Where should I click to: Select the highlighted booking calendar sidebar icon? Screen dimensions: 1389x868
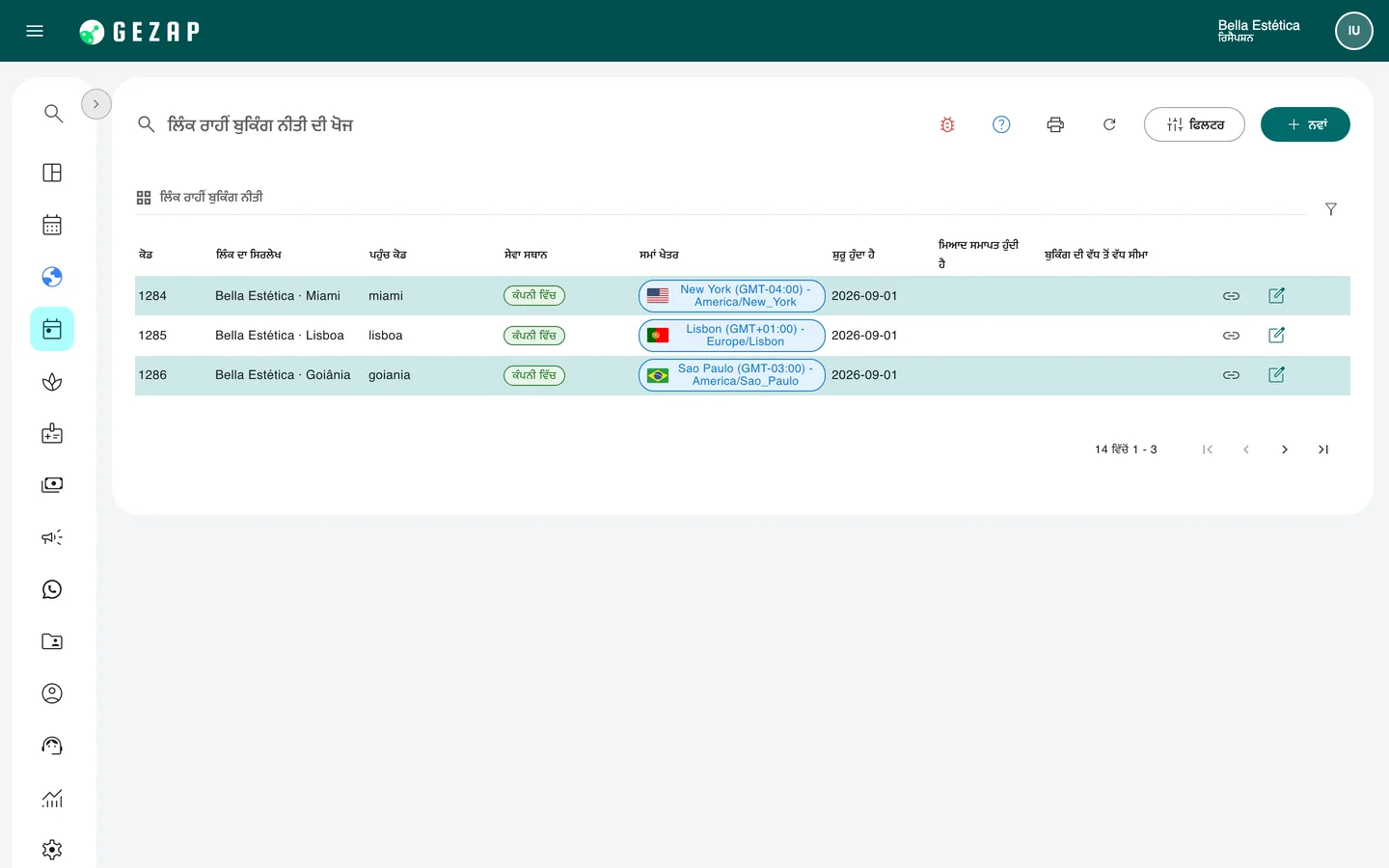point(52,329)
